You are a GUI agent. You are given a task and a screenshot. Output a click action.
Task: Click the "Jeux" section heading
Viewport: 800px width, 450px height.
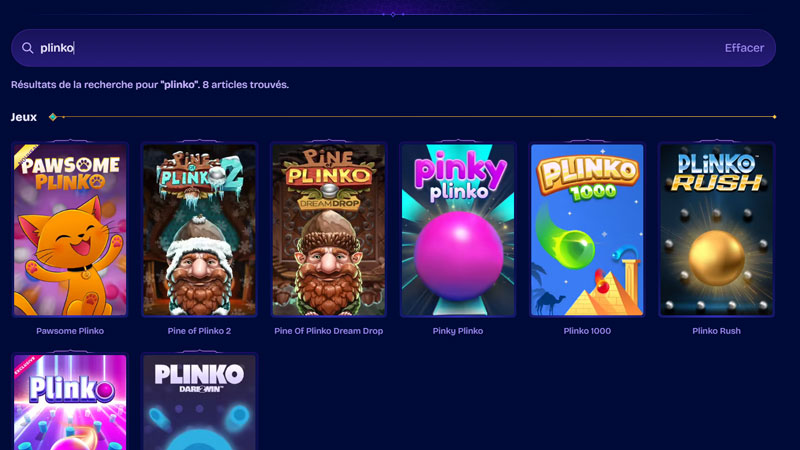click(x=23, y=117)
